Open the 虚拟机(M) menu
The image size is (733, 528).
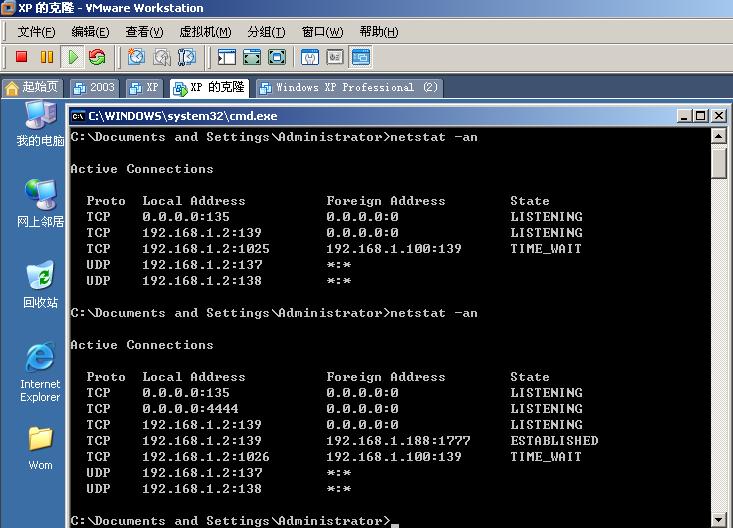tap(204, 32)
